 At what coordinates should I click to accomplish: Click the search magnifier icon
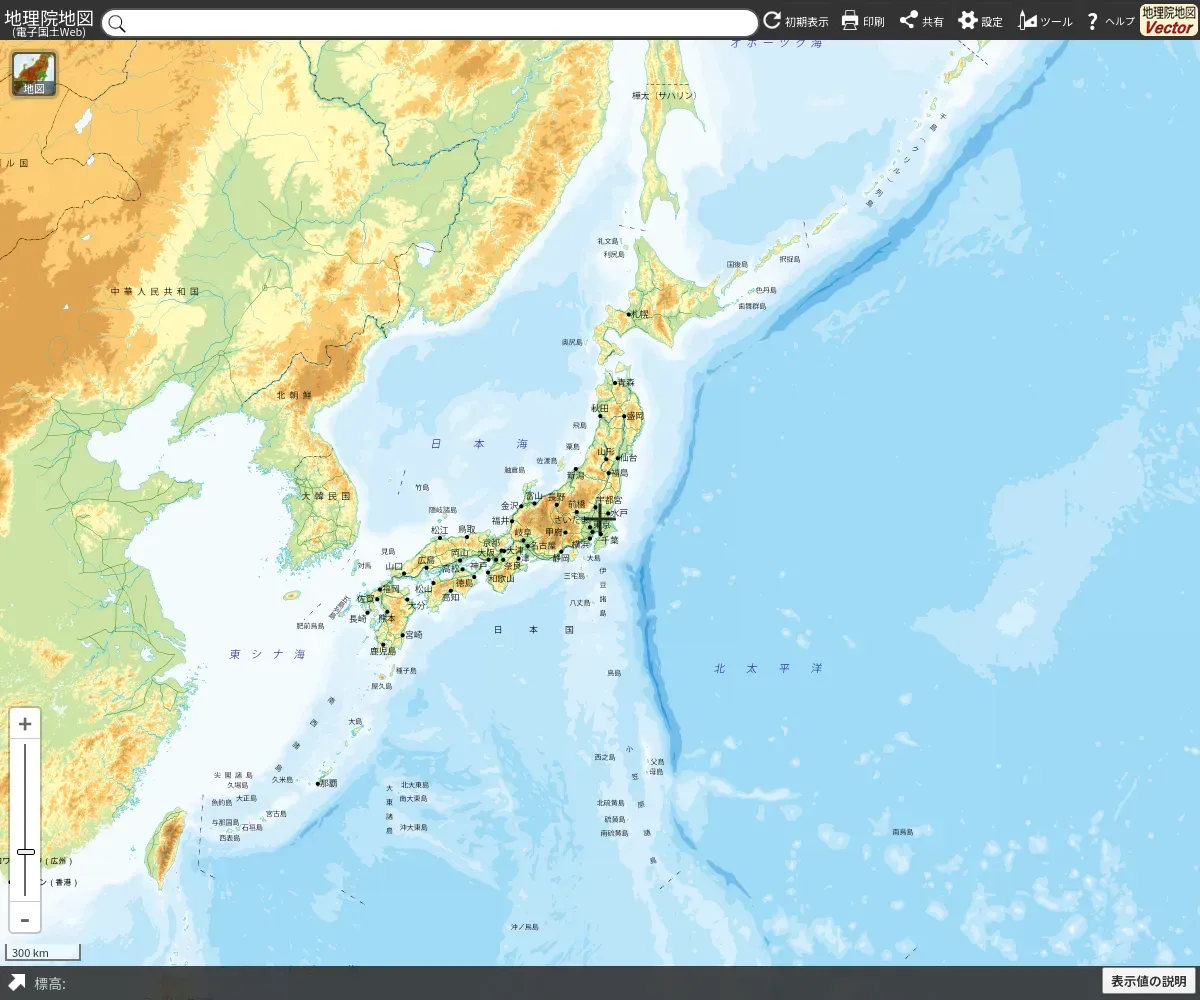(x=116, y=23)
